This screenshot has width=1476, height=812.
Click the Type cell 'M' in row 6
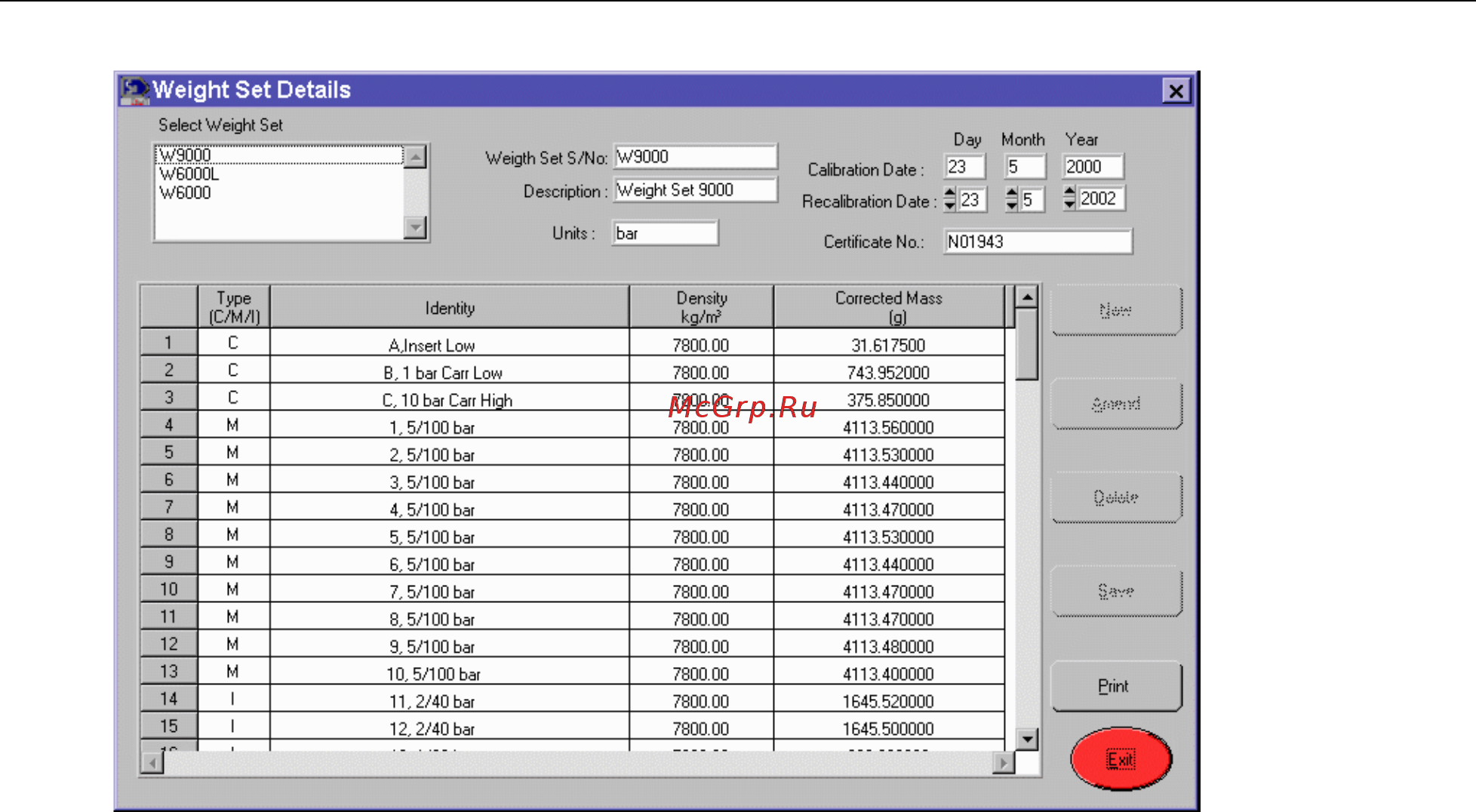tap(234, 479)
